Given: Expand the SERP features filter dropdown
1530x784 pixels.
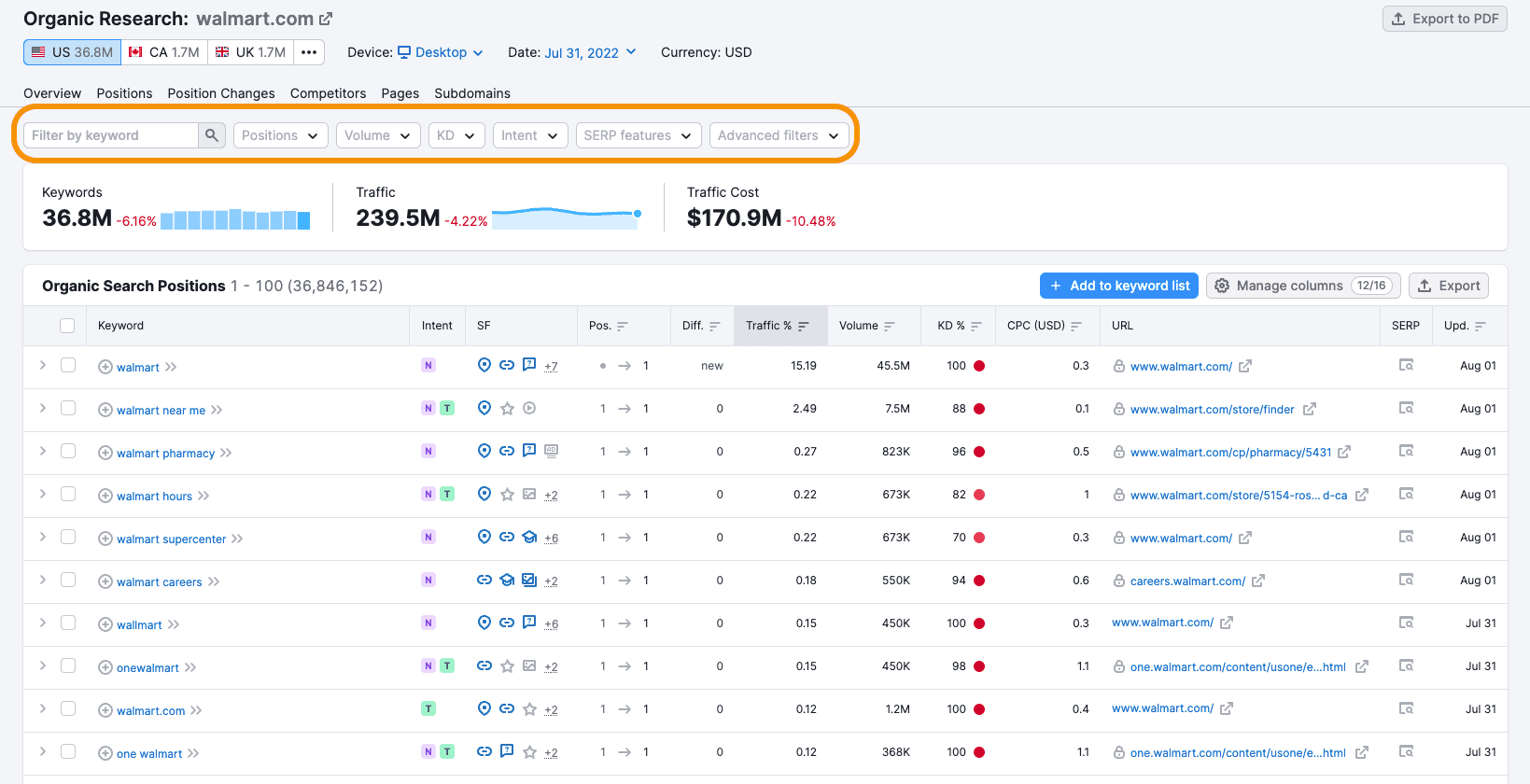Looking at the screenshot, I should [x=638, y=135].
